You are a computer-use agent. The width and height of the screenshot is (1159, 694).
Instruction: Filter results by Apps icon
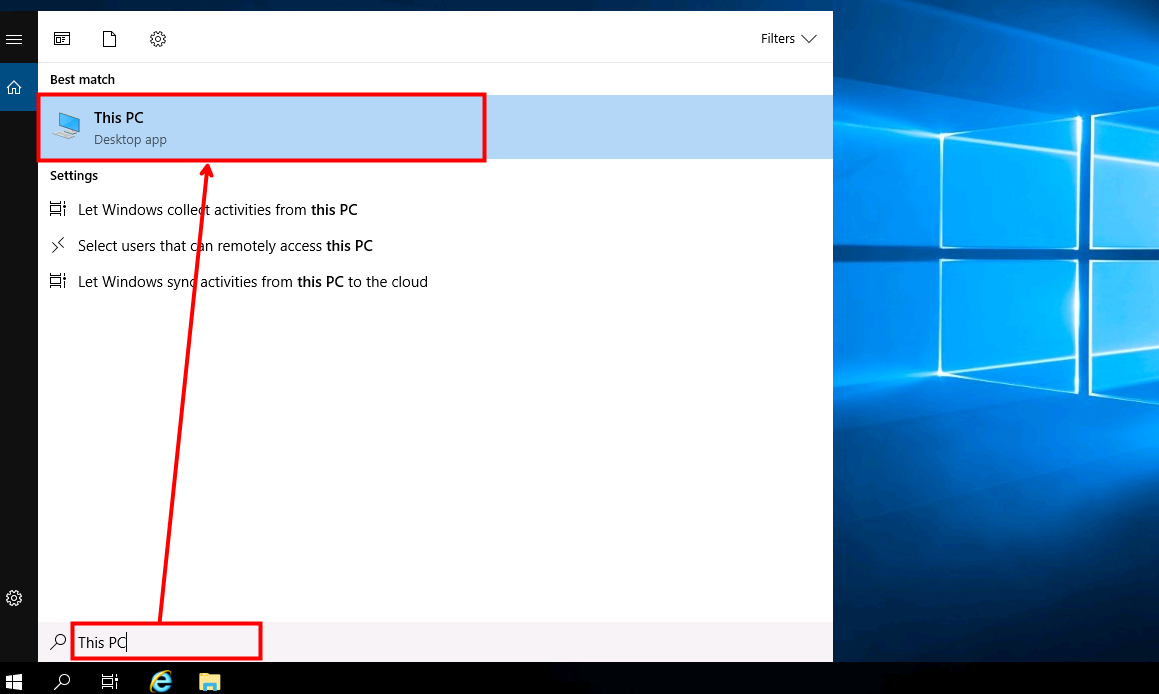62,38
